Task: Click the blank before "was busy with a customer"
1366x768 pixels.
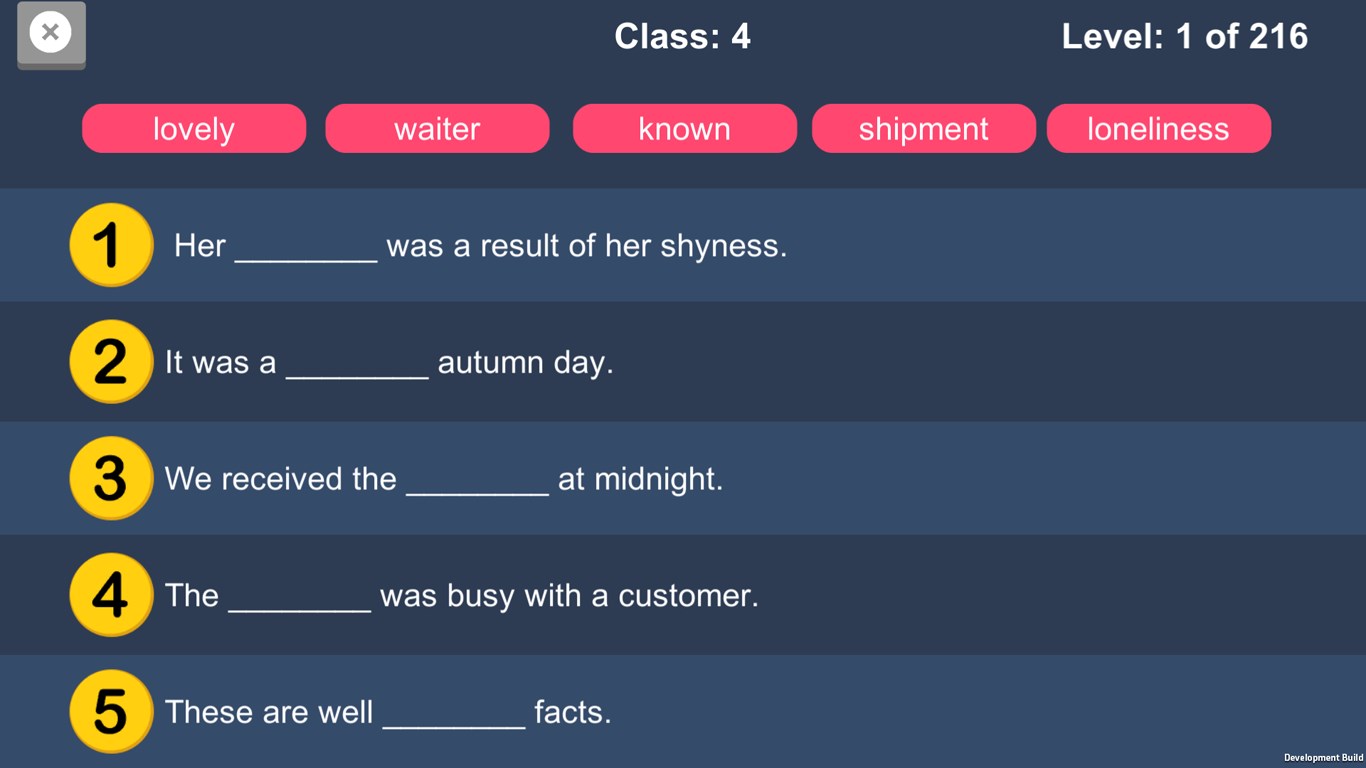Action: pyautogui.click(x=299, y=599)
